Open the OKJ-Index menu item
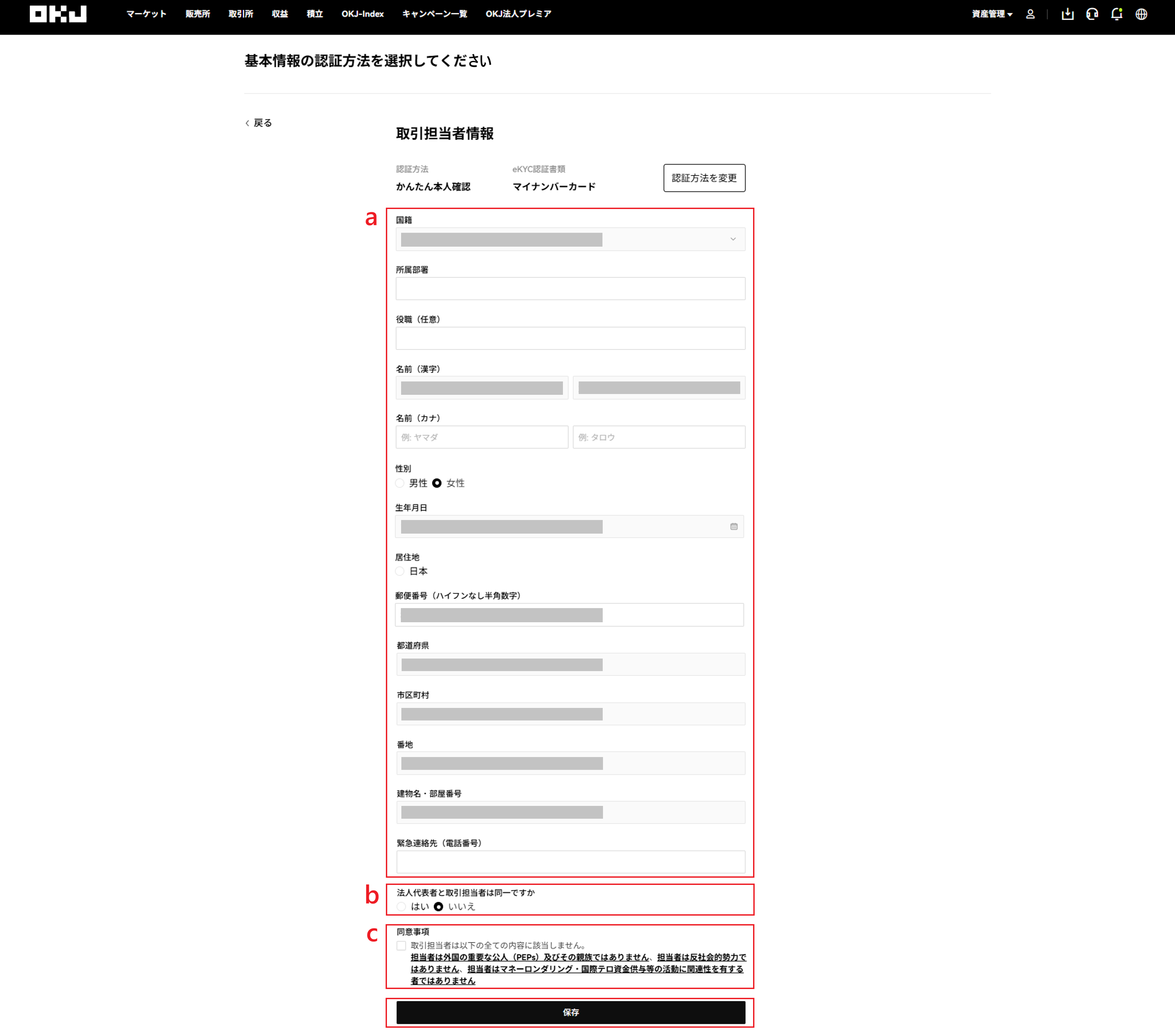This screenshot has height=1036, width=1175. point(363,14)
